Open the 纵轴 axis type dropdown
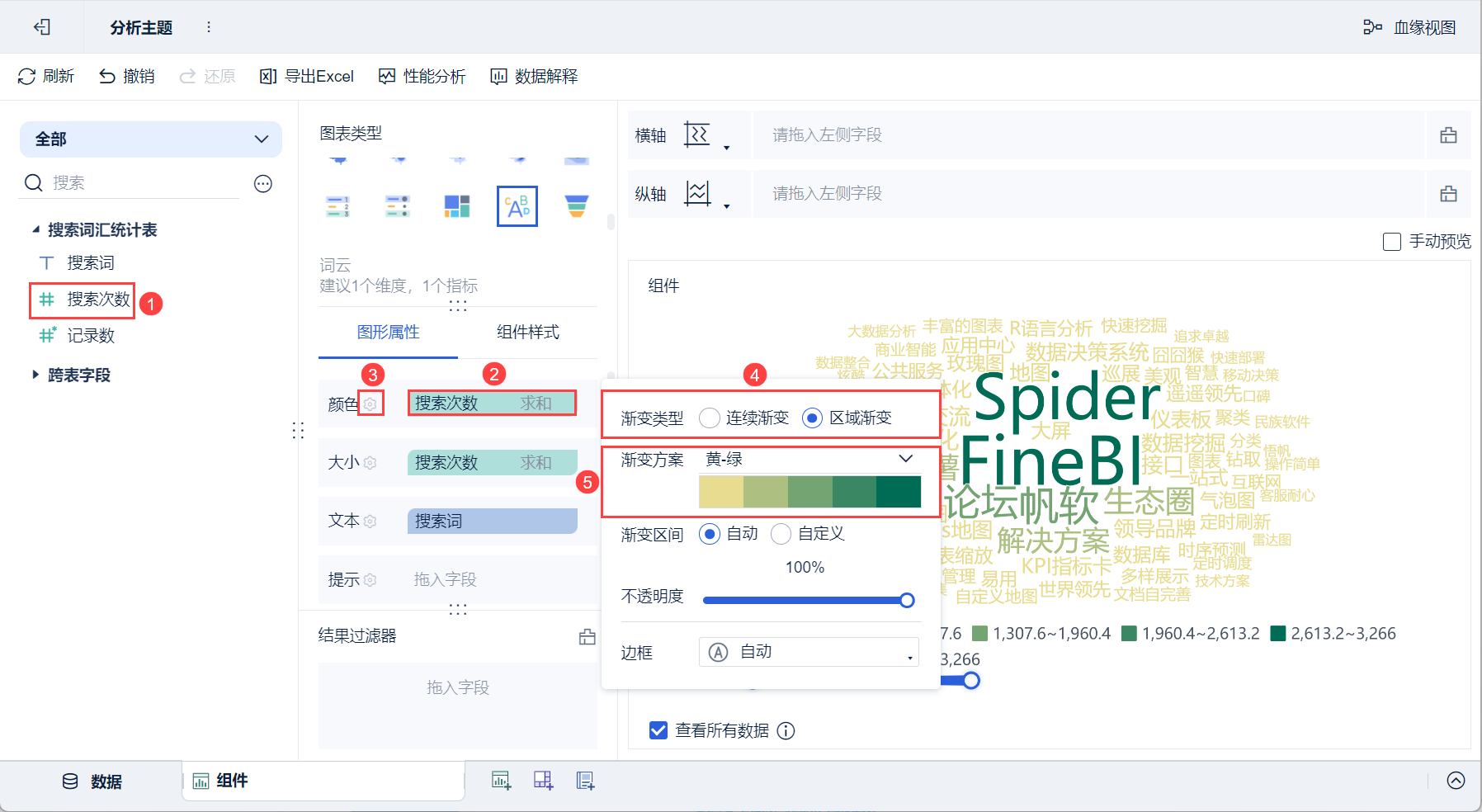Viewport: 1482px width, 812px height. click(707, 194)
